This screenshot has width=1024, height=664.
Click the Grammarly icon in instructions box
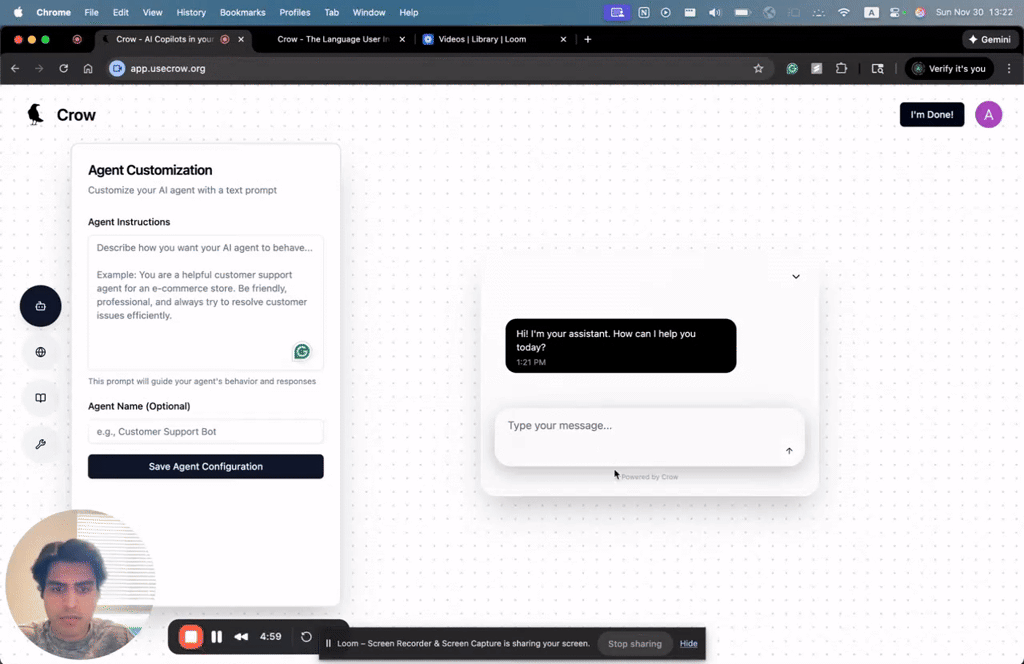click(x=301, y=351)
